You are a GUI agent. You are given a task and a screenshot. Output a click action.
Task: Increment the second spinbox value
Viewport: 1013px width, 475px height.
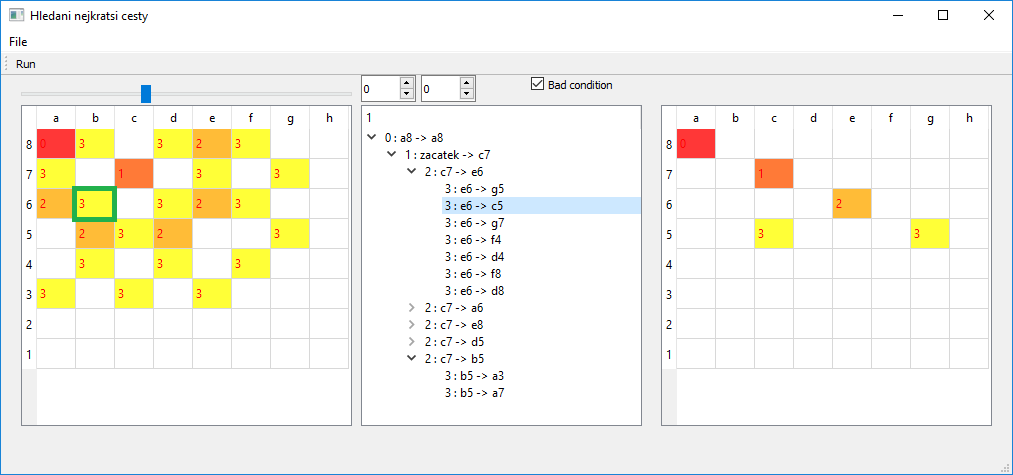click(x=466, y=82)
